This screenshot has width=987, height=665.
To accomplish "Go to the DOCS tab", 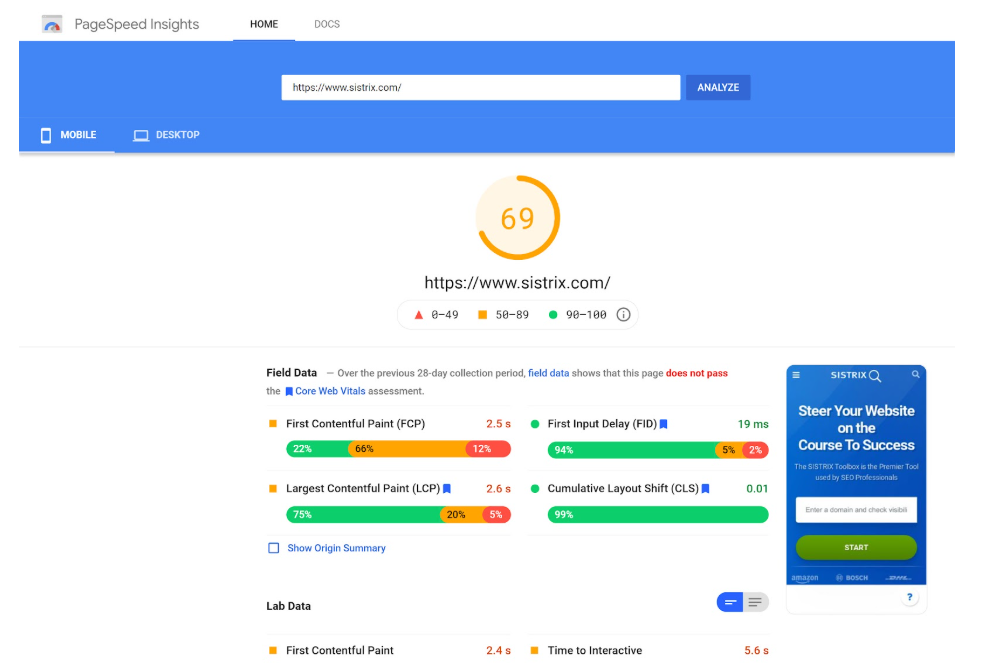I will point(327,24).
